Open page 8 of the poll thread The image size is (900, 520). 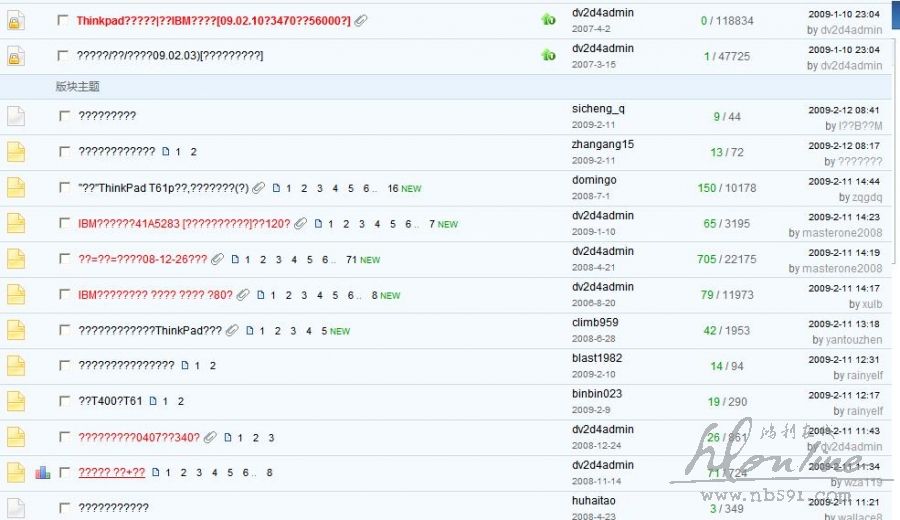[x=269, y=473]
